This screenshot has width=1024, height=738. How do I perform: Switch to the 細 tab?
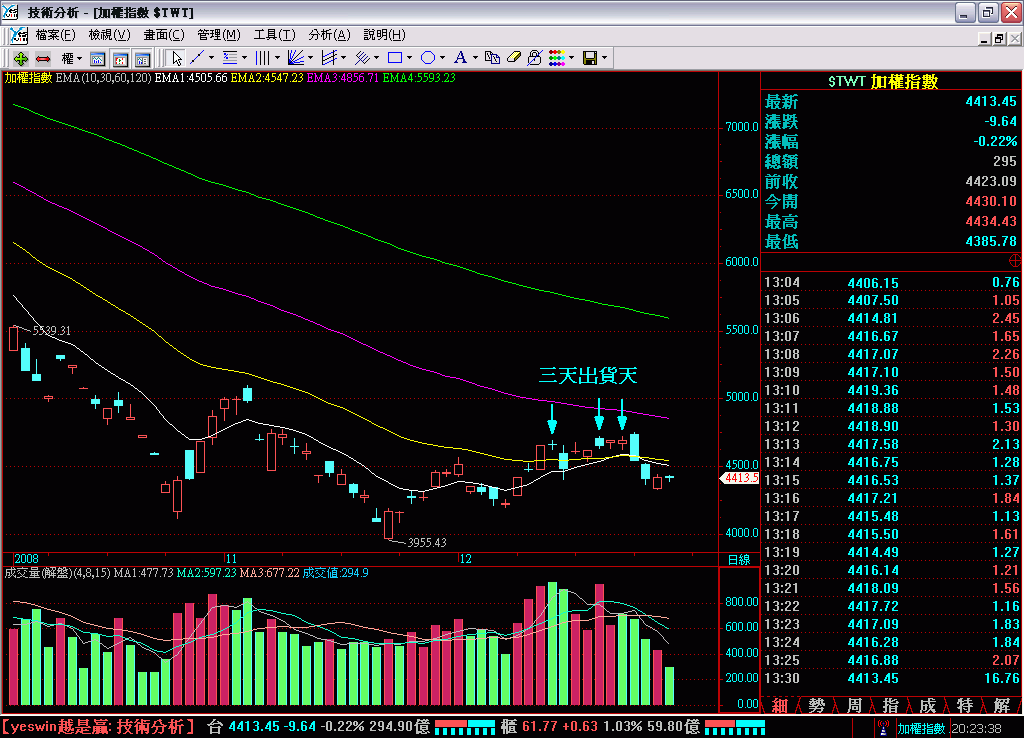tap(779, 705)
